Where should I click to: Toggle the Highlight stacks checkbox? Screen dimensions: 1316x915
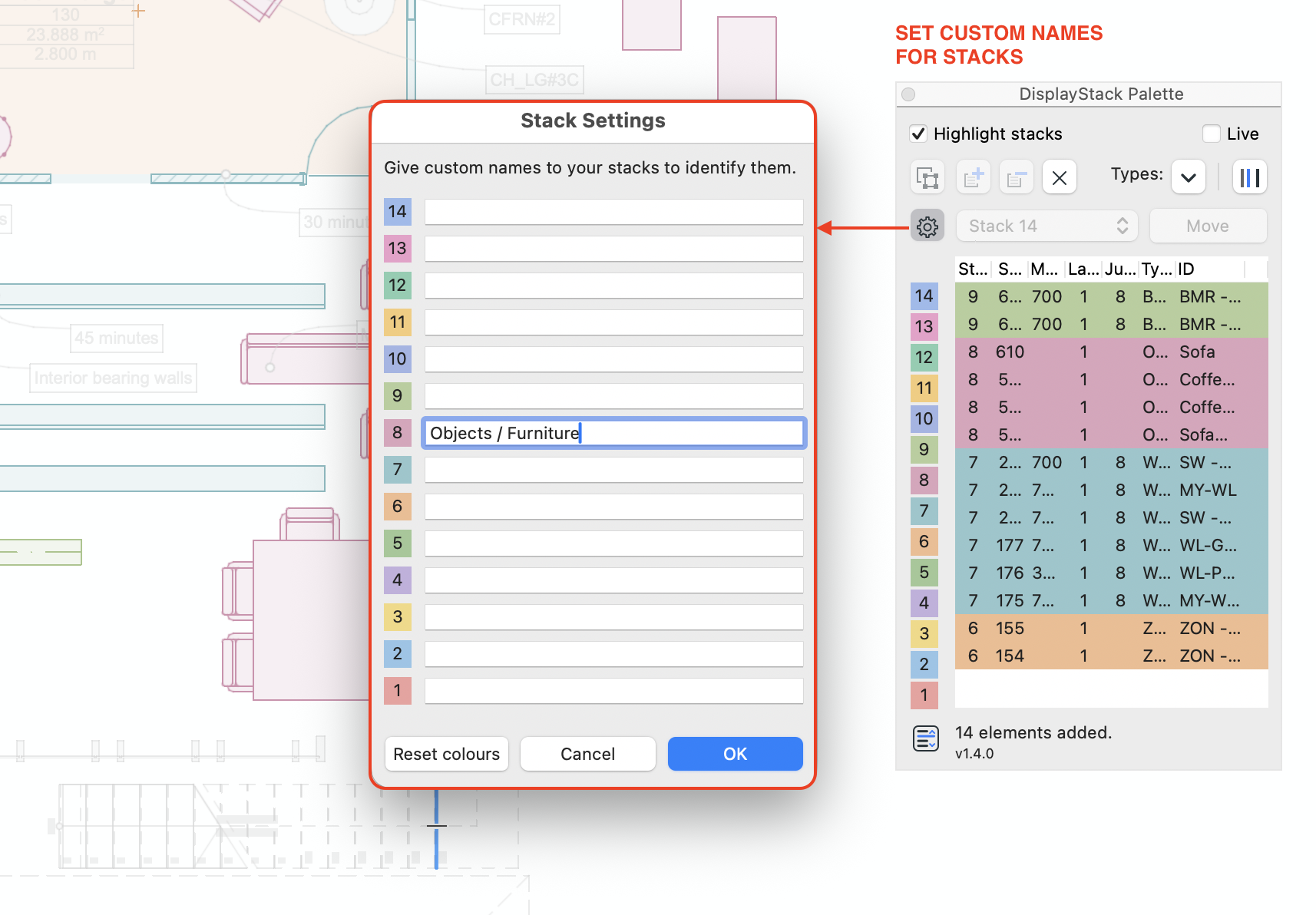[x=918, y=134]
